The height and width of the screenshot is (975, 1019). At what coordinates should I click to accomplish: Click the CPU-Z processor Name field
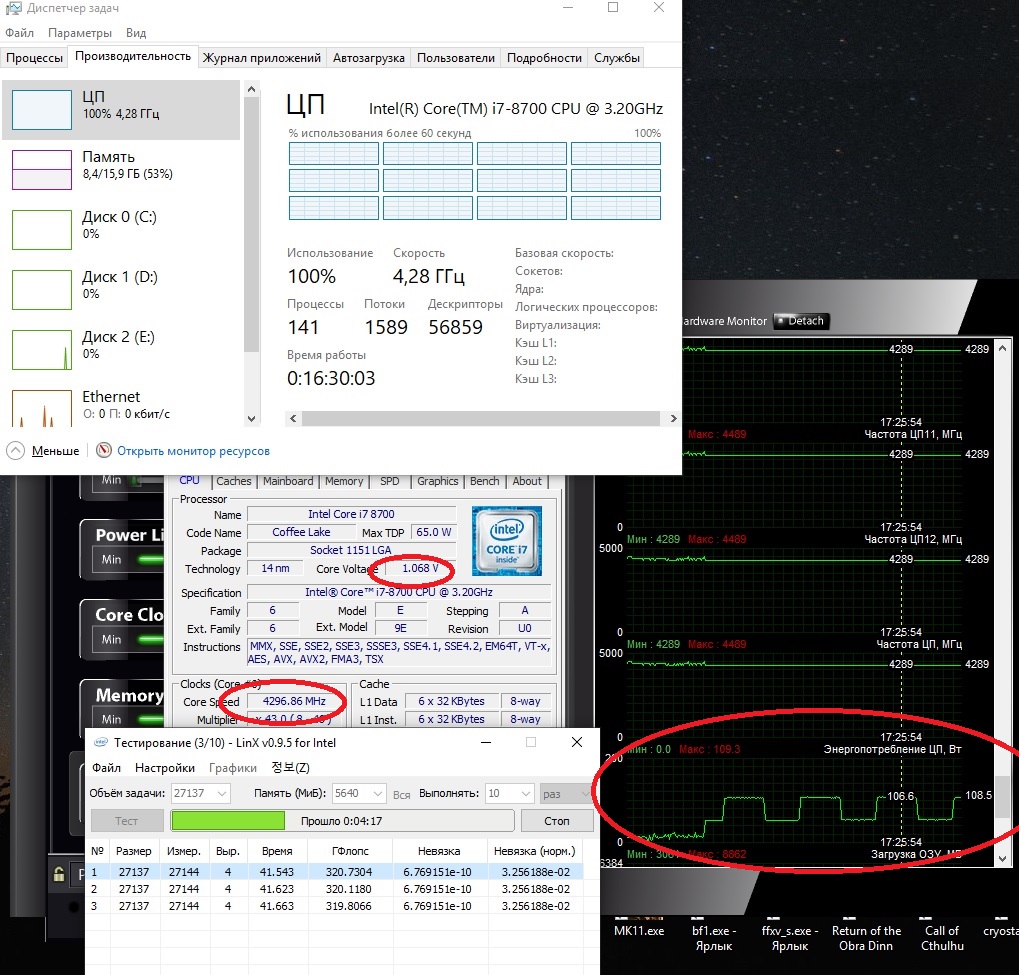tap(351, 514)
